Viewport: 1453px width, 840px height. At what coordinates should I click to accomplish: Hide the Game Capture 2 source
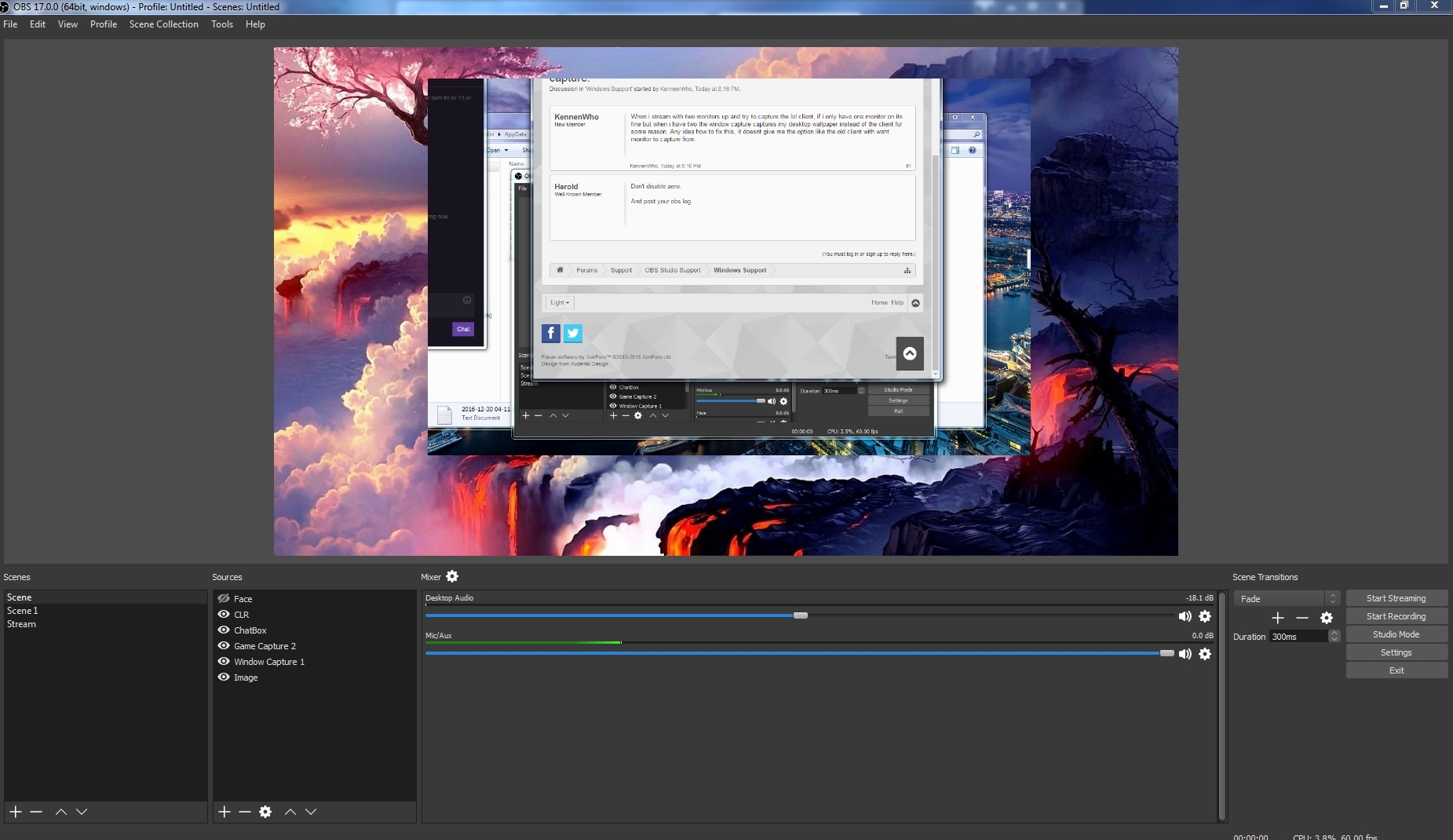[224, 645]
